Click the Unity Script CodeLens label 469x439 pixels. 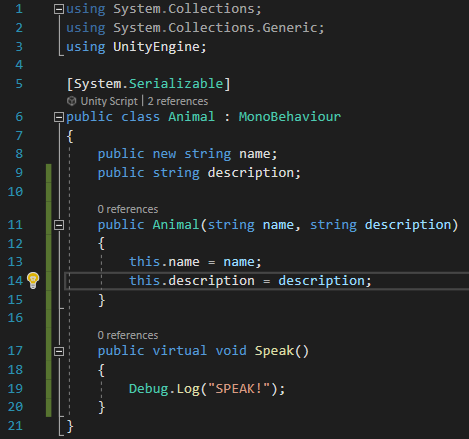[x=109, y=101]
